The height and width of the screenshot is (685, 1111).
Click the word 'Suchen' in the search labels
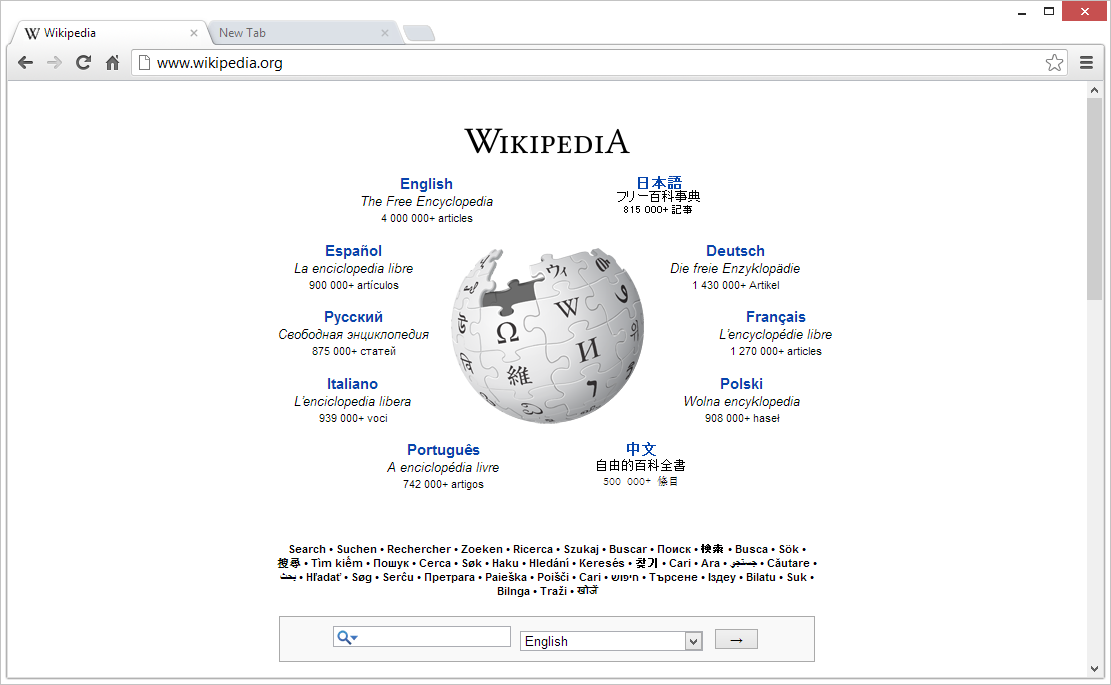(356, 549)
